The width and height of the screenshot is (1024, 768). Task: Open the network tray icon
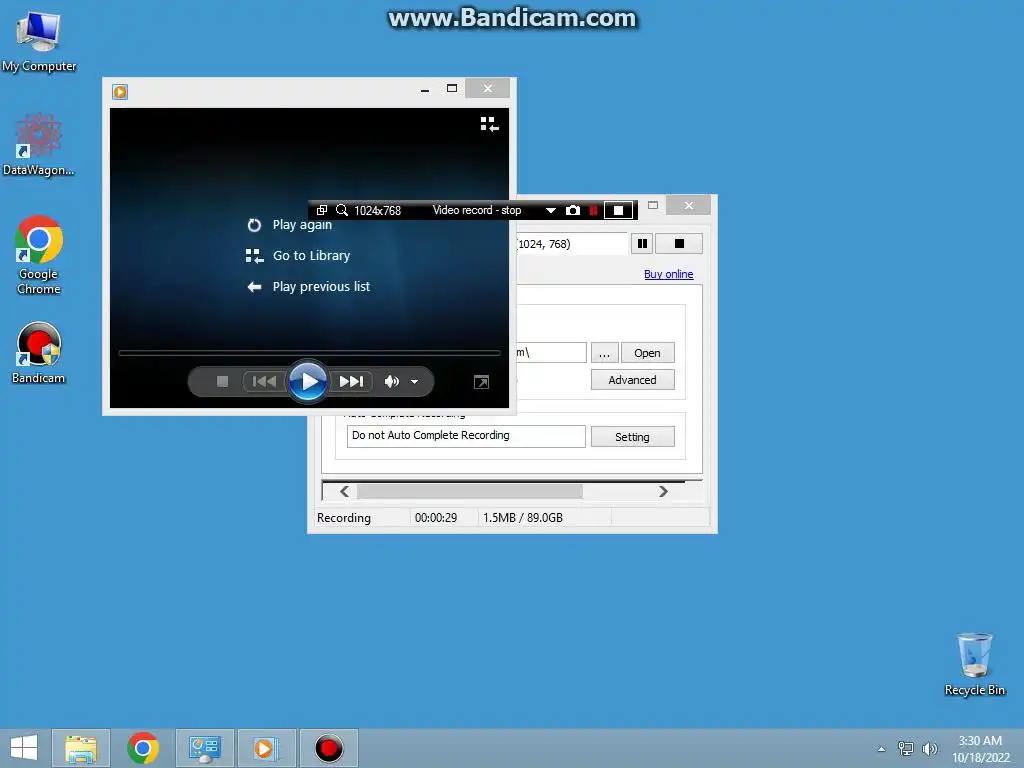905,748
